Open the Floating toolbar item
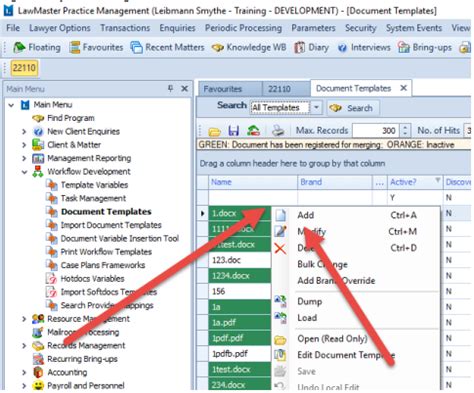 37,48
